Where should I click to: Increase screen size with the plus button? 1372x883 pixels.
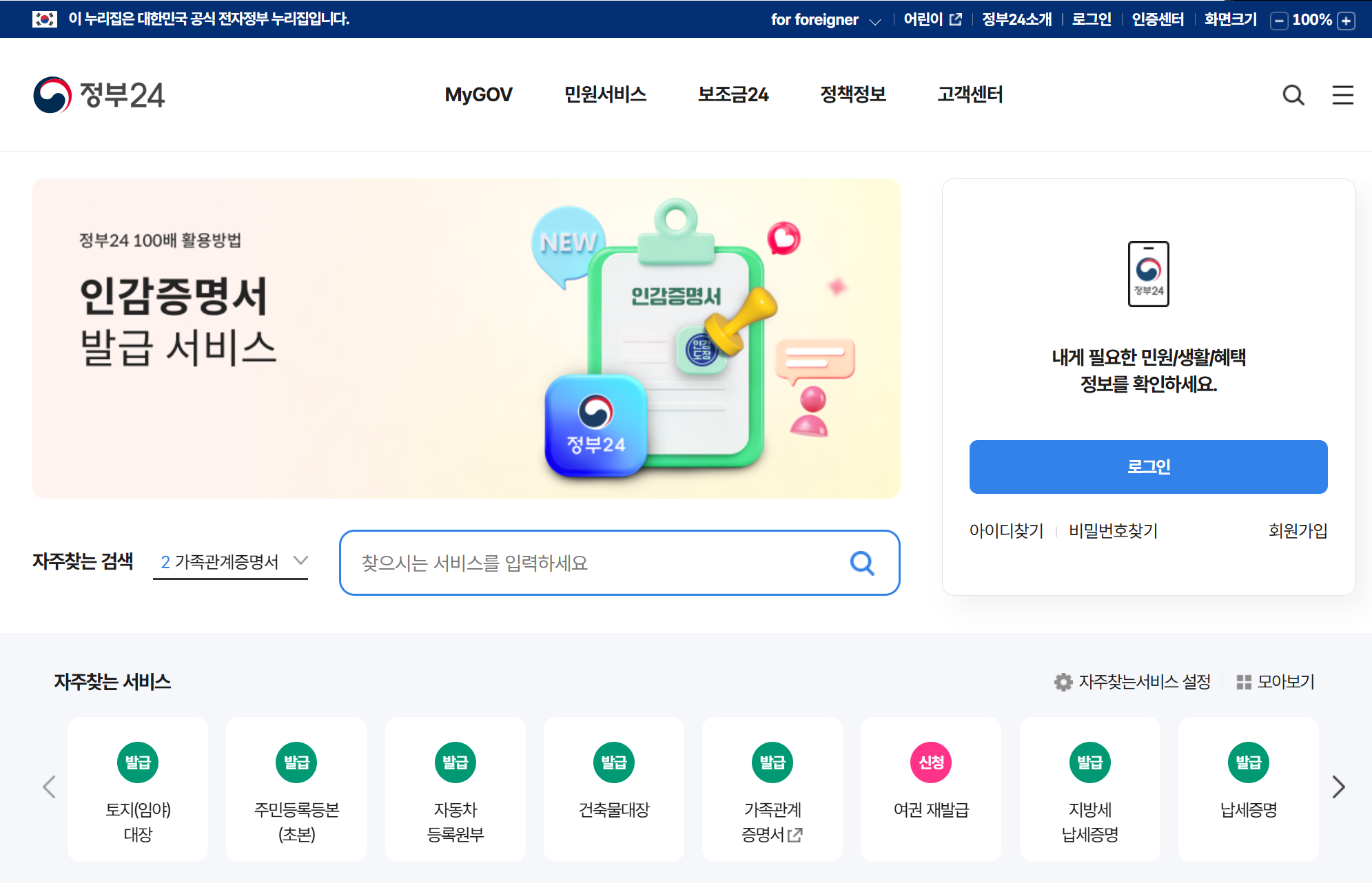pyautogui.click(x=1346, y=21)
